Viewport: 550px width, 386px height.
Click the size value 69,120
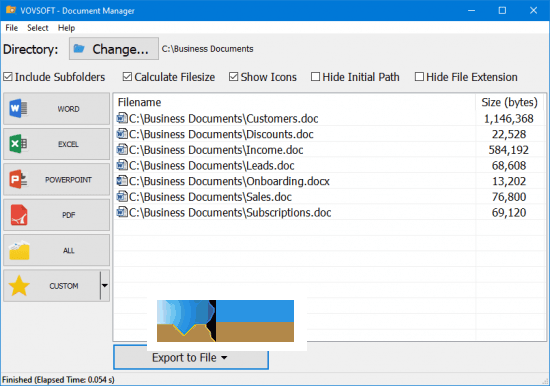click(509, 212)
